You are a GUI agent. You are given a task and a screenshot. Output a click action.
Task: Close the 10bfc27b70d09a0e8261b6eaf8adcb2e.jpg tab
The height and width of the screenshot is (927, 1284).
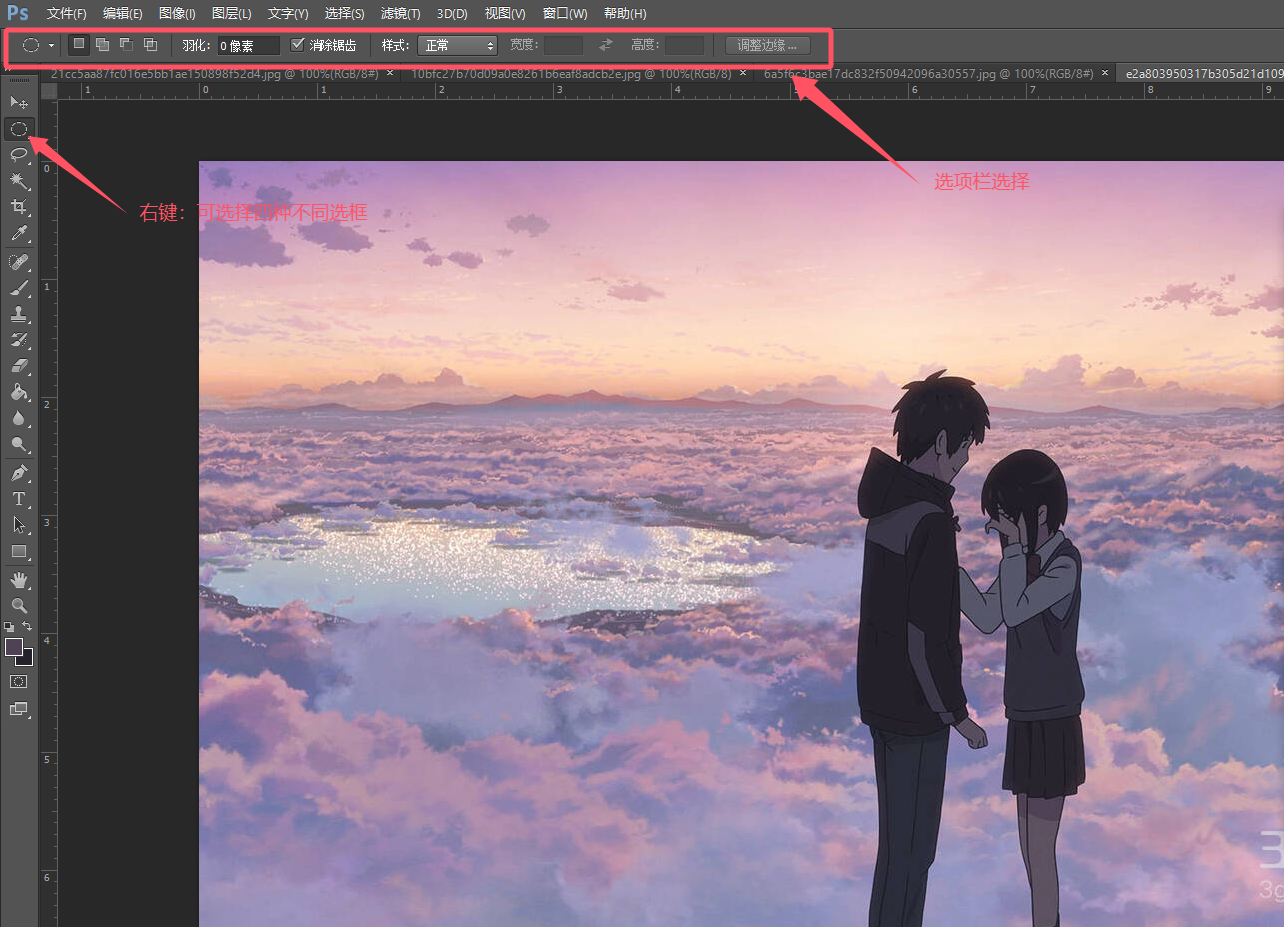(743, 73)
